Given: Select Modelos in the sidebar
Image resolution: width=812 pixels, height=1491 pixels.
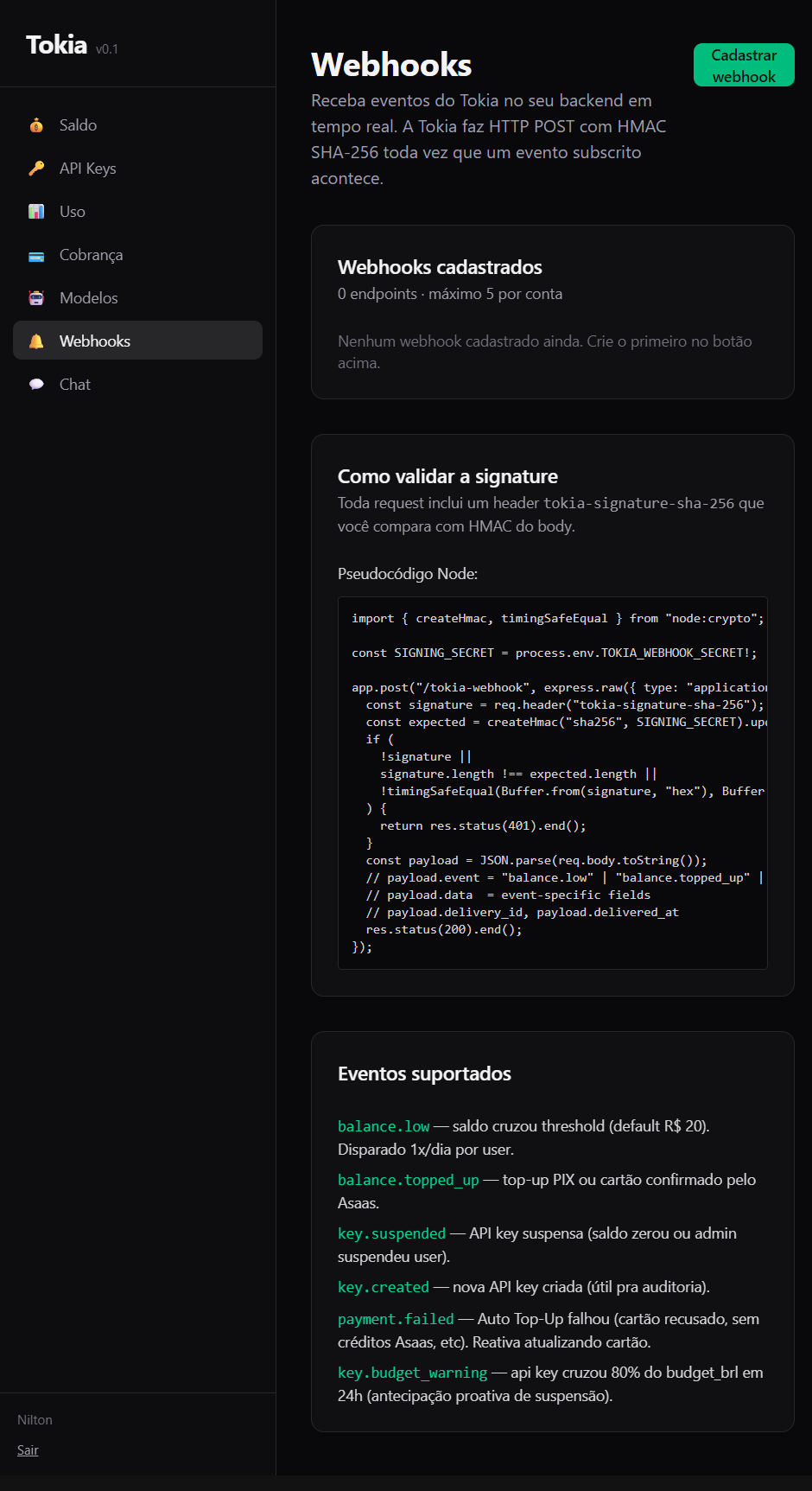Looking at the screenshot, I should (137, 297).
